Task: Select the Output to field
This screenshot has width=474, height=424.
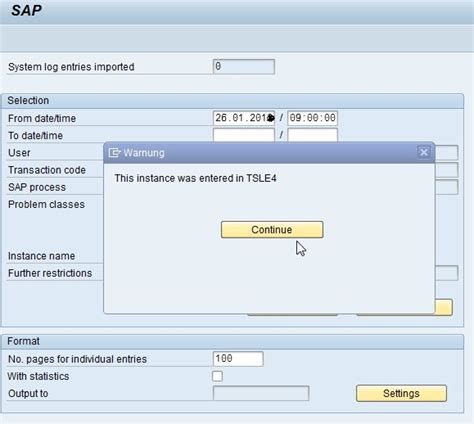Action: point(261,393)
